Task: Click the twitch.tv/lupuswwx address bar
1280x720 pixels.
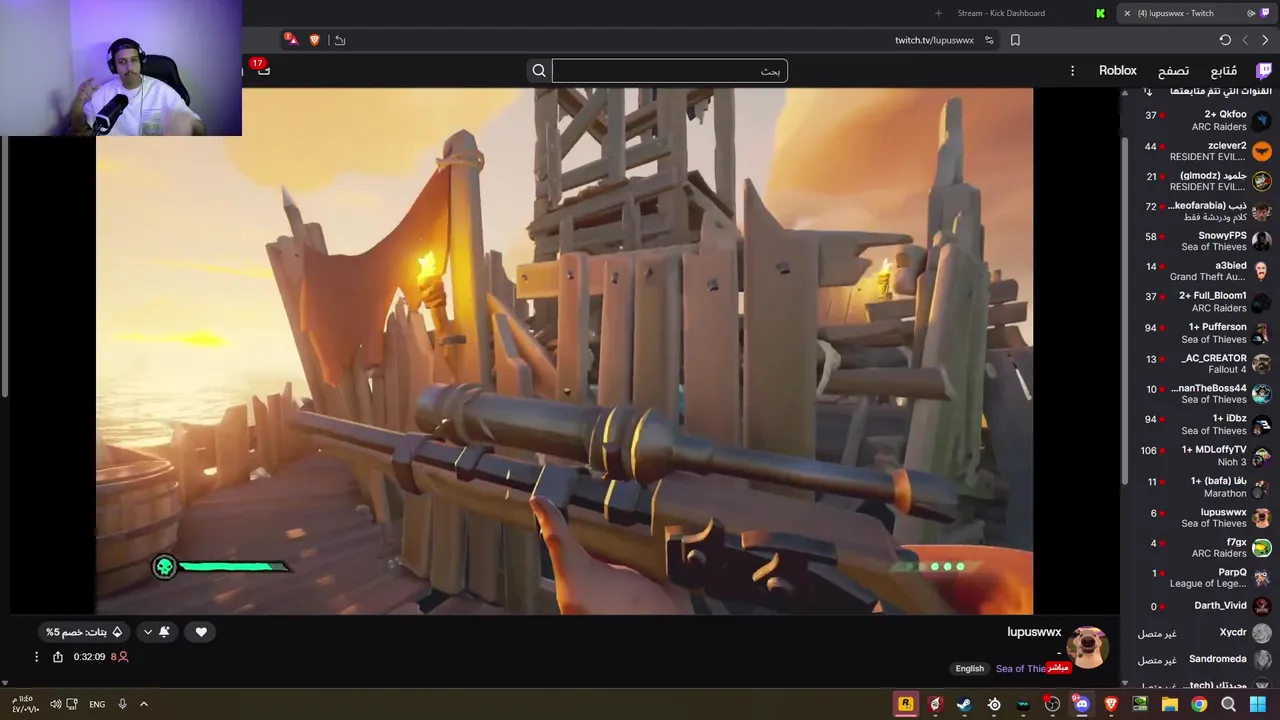Action: 934,40
